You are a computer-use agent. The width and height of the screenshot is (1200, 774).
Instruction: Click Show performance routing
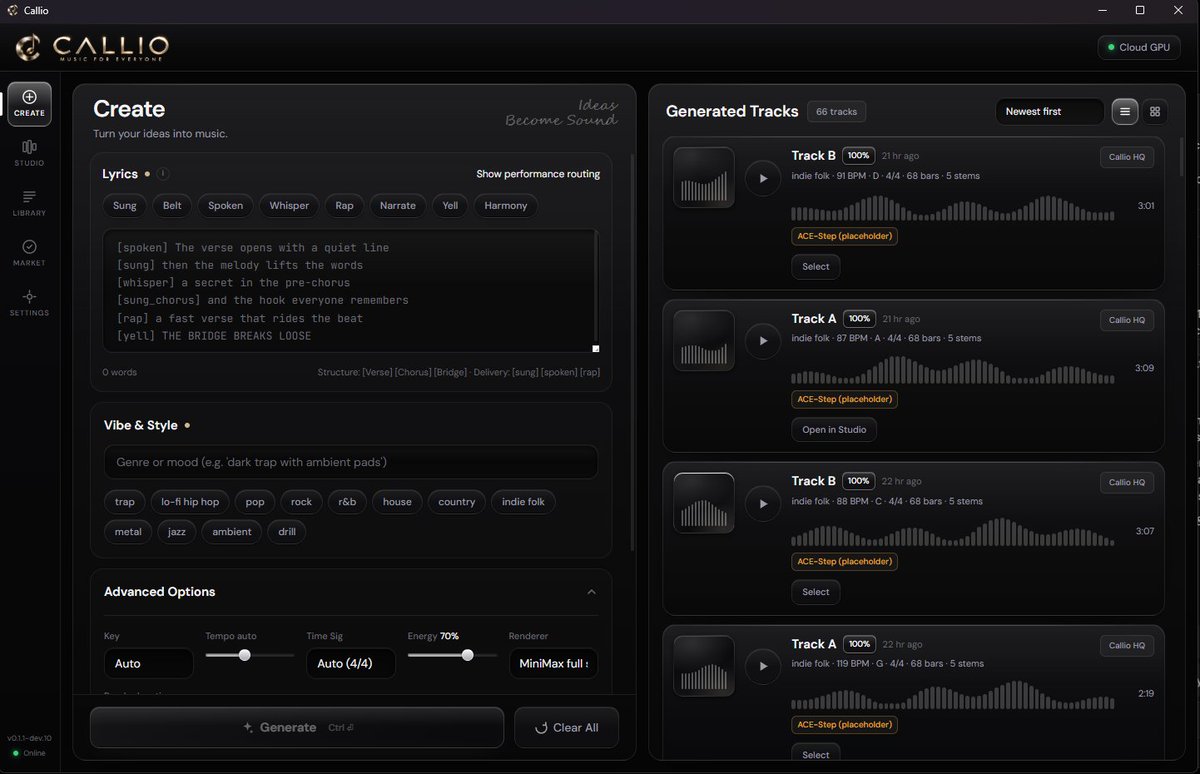[538, 174]
